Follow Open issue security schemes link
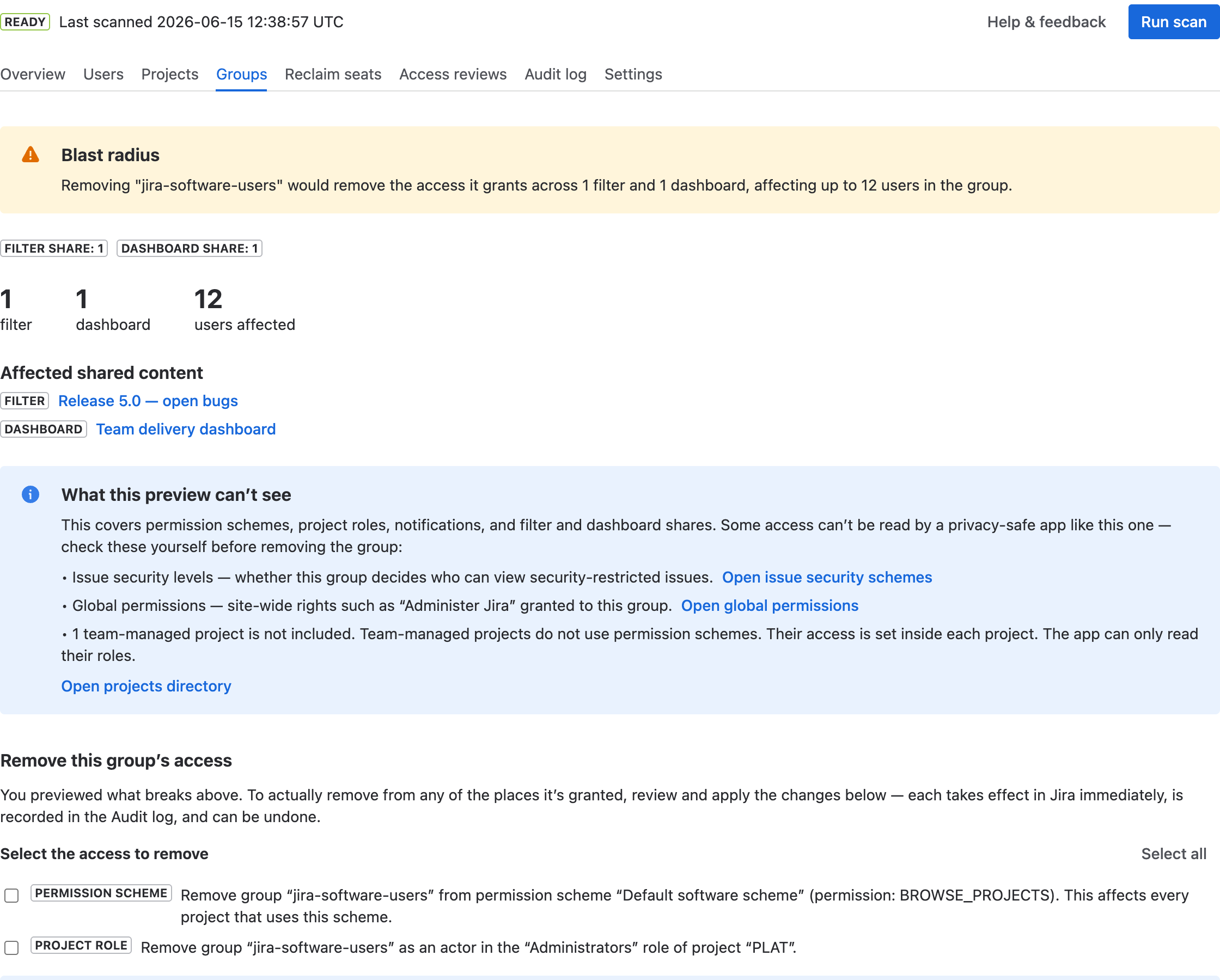 point(827,577)
